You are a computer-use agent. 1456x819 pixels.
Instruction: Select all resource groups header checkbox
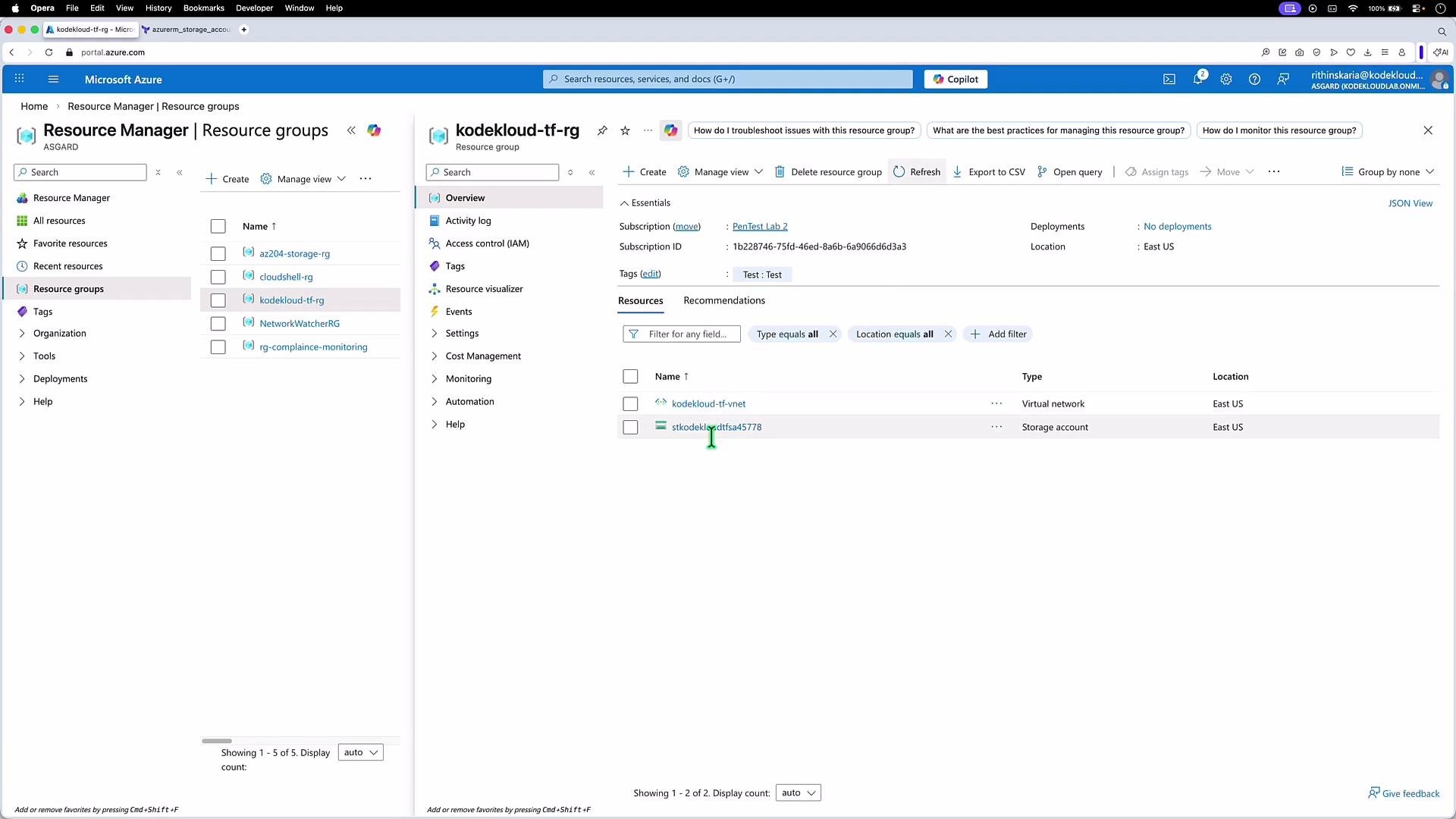218,226
